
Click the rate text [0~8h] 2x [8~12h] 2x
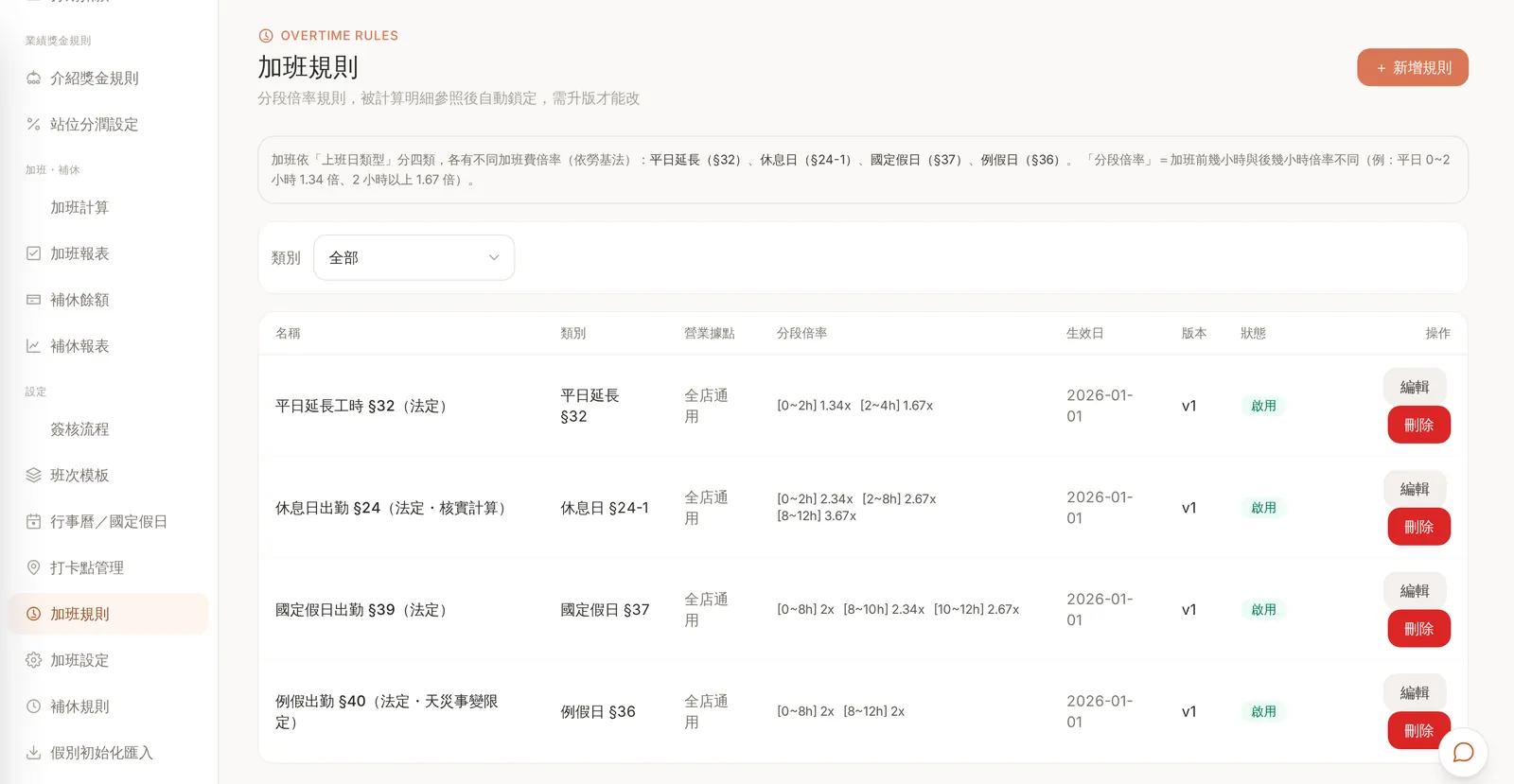pos(840,712)
